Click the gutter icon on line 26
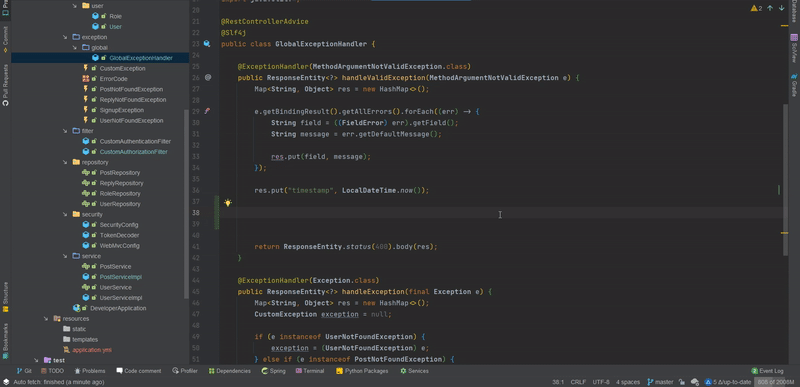 tap(208, 78)
